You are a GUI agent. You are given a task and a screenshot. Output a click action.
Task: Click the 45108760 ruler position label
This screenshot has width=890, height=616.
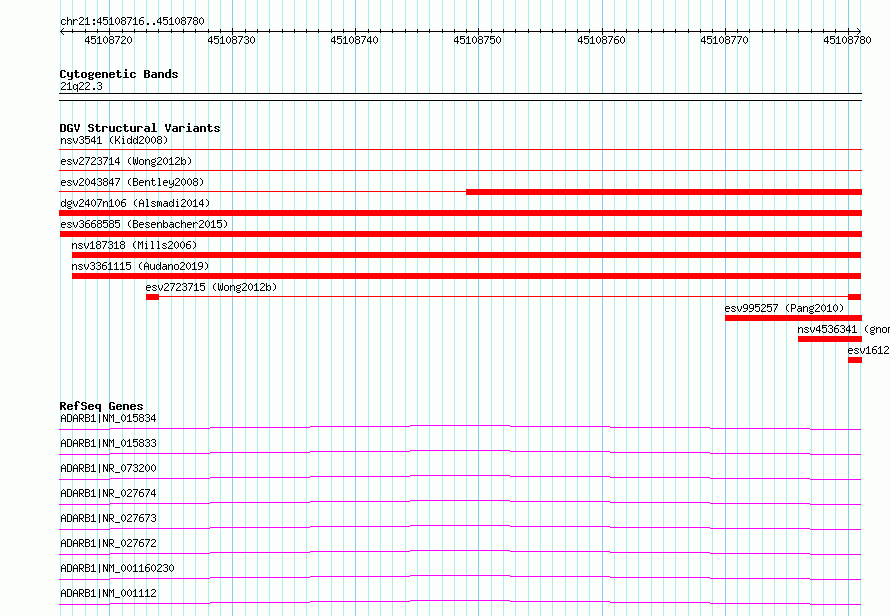coord(601,40)
